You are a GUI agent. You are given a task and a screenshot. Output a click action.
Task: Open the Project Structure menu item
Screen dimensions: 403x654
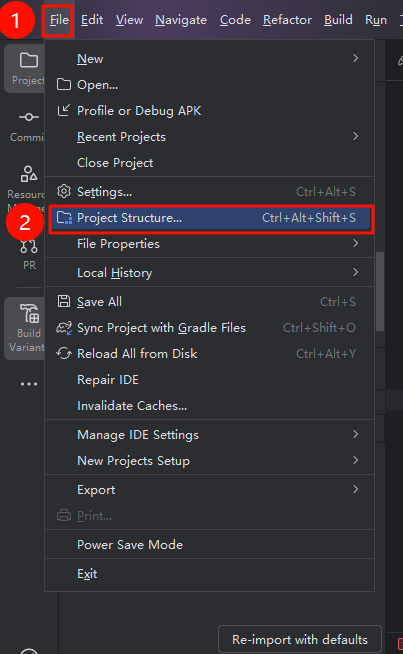tap(210, 218)
